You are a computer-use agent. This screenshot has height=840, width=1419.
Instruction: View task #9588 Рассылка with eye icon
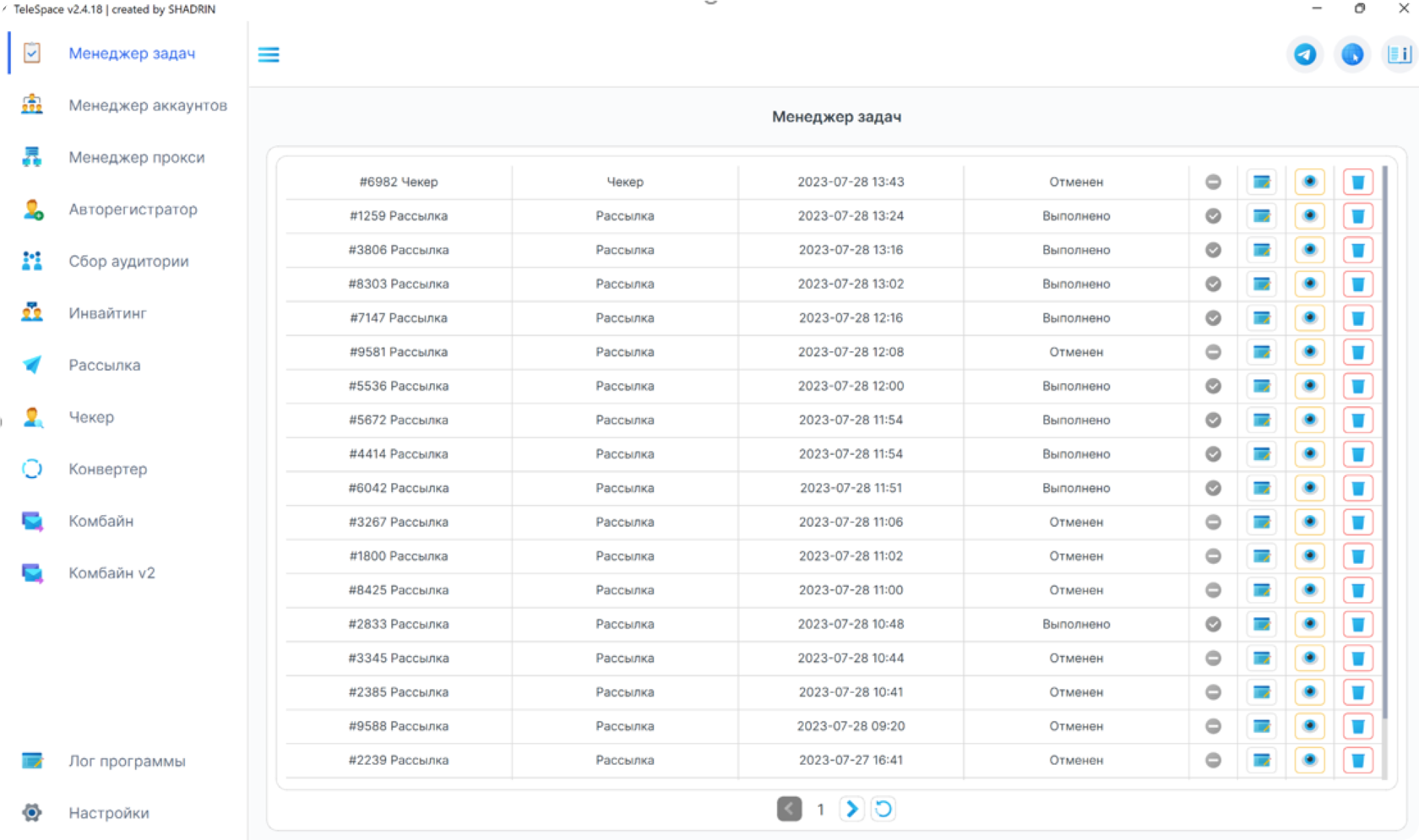point(1310,726)
